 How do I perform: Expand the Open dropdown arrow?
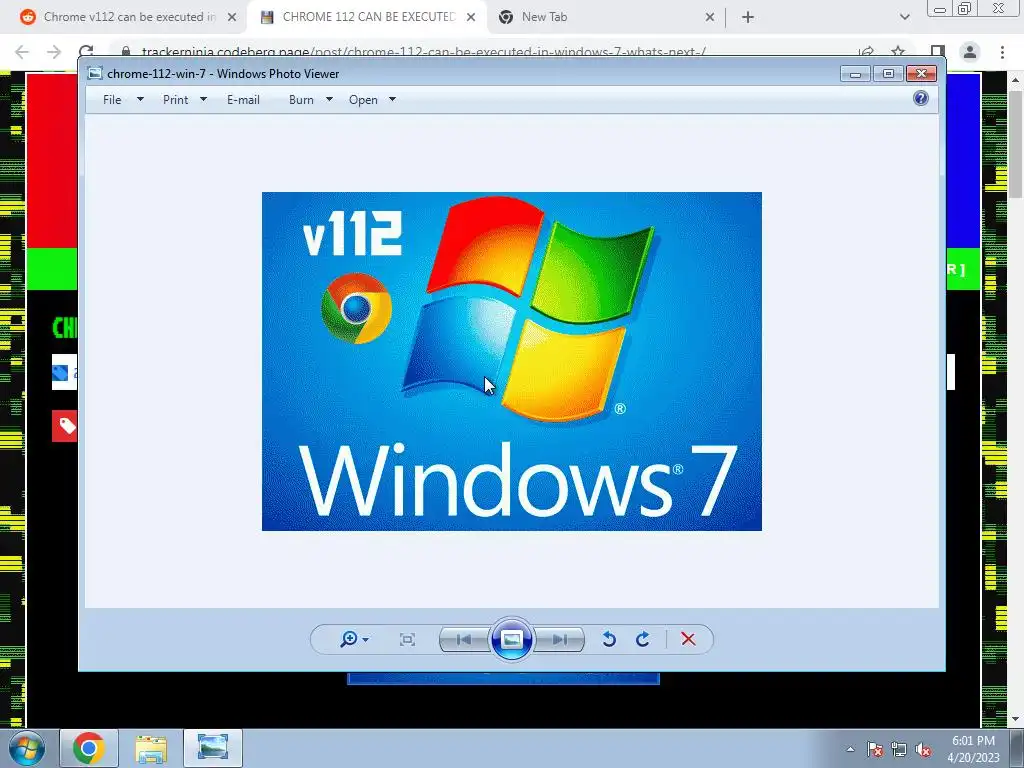(x=392, y=99)
